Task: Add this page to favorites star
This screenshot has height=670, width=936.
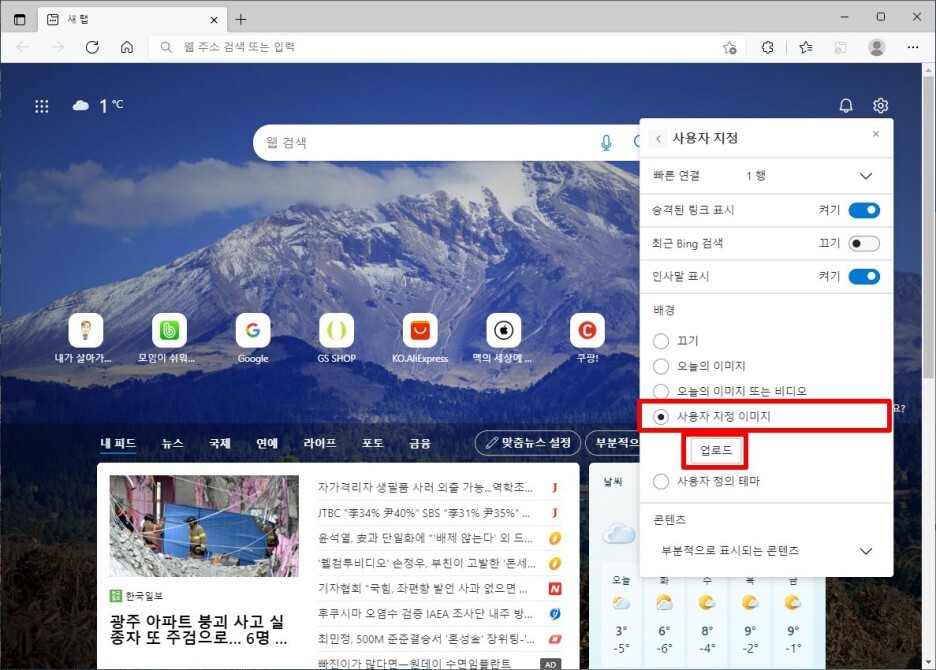Action: tap(729, 47)
